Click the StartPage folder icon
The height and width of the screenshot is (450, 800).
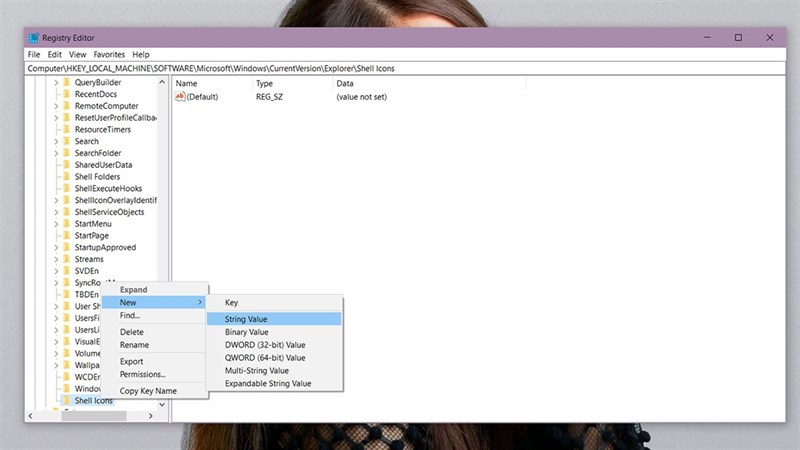(x=66, y=235)
